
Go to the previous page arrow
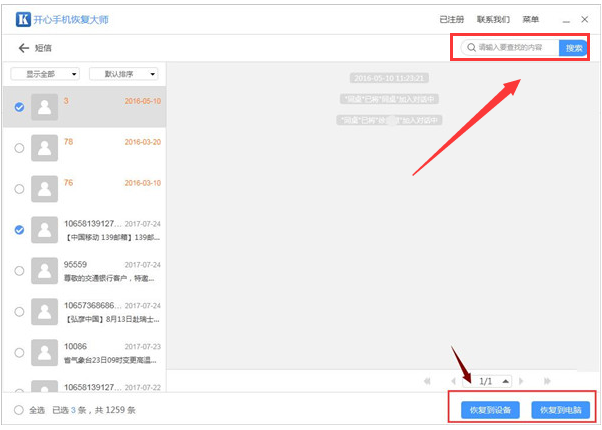click(453, 381)
